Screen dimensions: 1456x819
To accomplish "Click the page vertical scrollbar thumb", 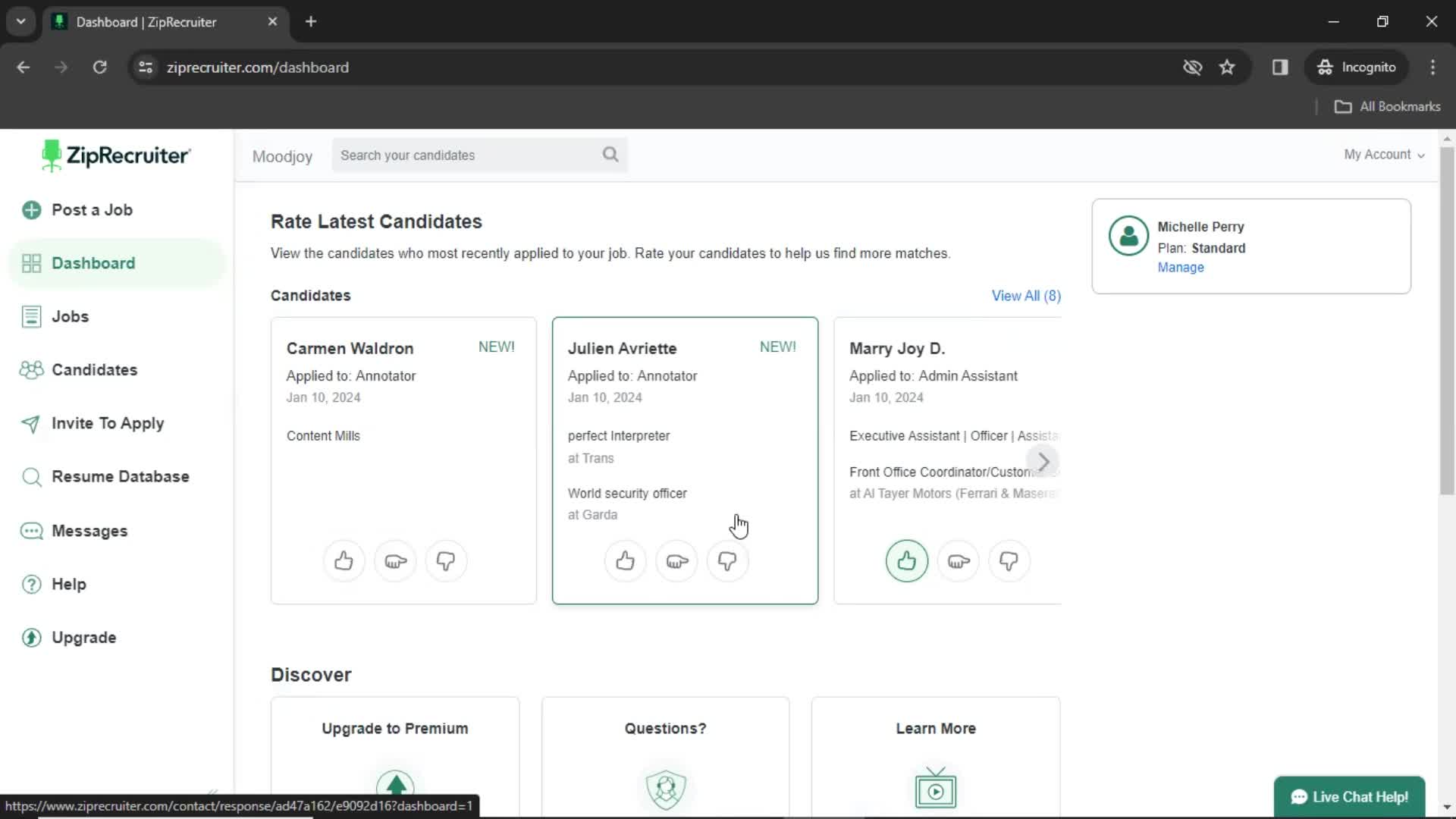I will coord(1447,321).
